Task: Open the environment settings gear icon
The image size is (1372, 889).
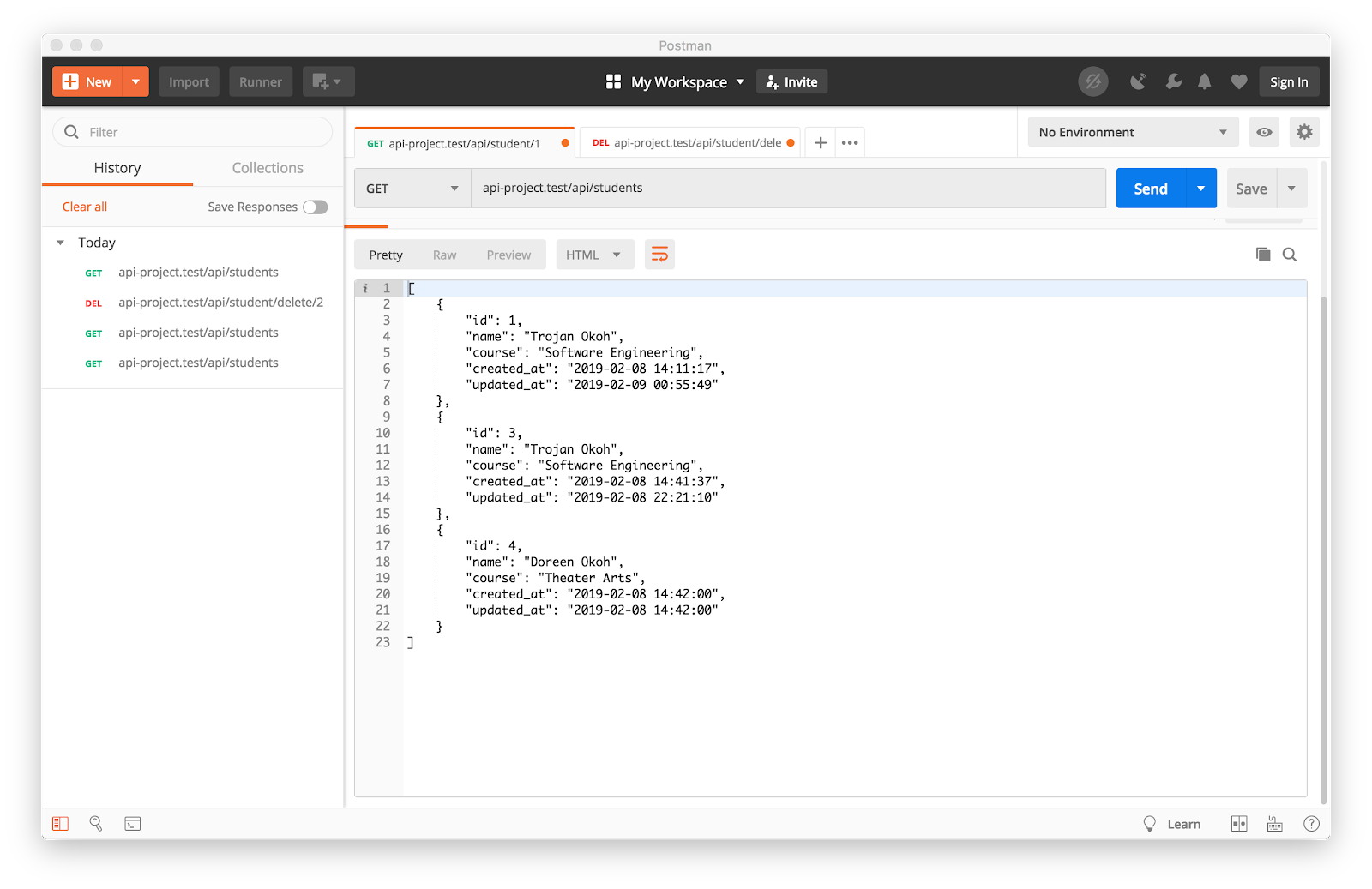Action: point(1304,132)
